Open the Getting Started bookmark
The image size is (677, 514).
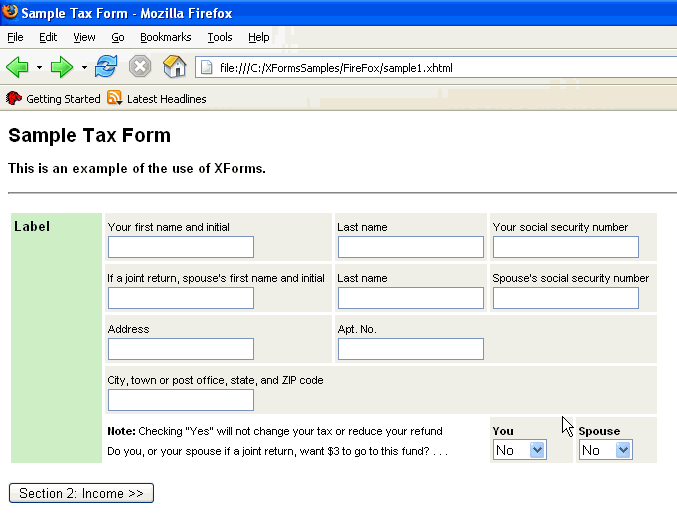(x=54, y=99)
